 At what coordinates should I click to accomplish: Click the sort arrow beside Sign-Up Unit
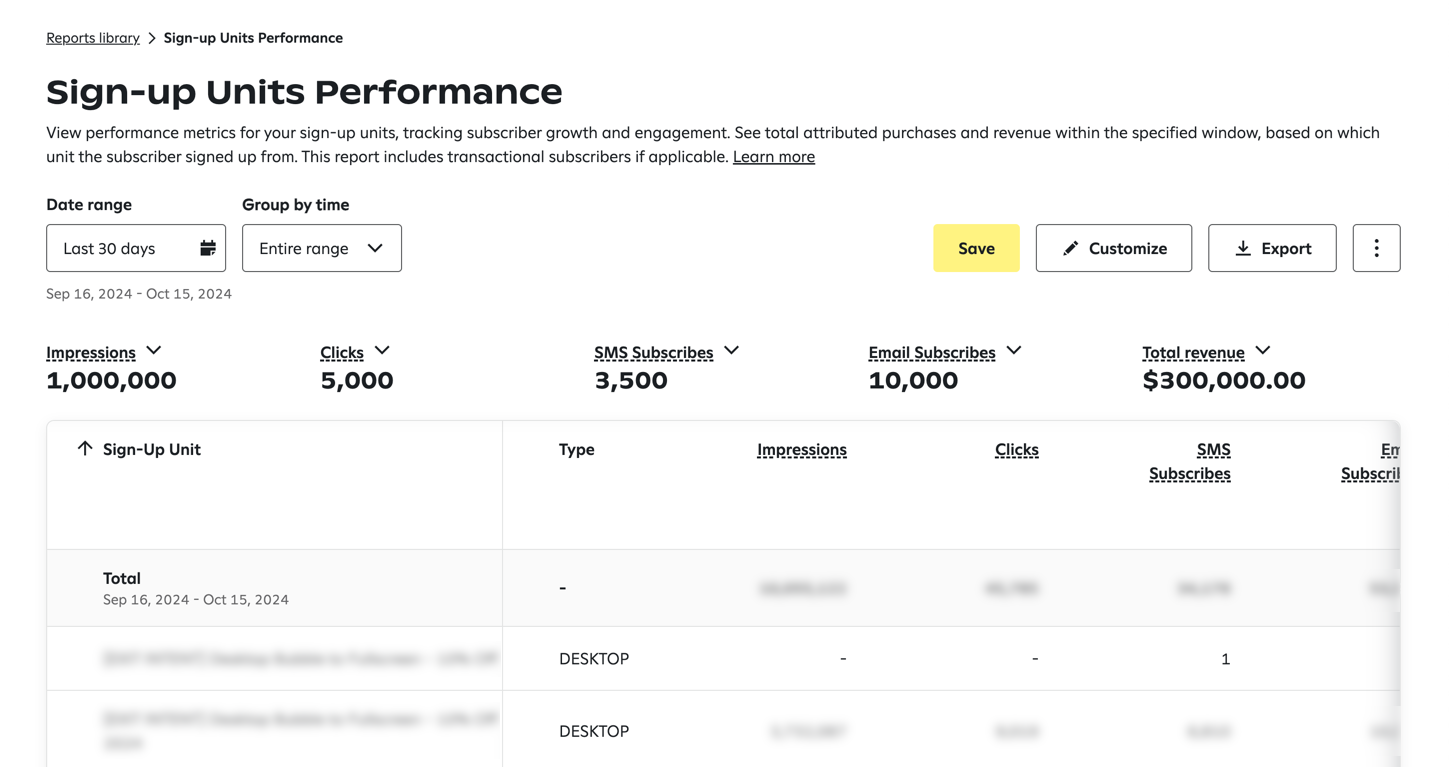click(x=85, y=449)
